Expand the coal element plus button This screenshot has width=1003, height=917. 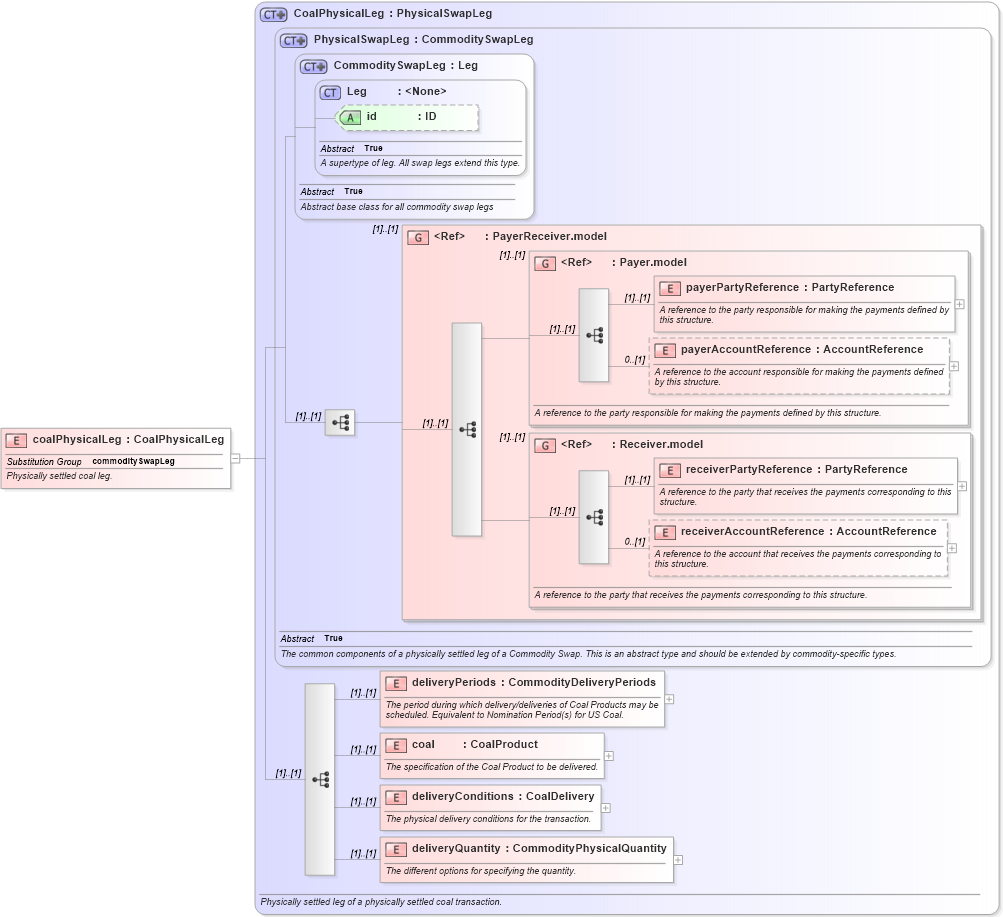click(x=607, y=754)
